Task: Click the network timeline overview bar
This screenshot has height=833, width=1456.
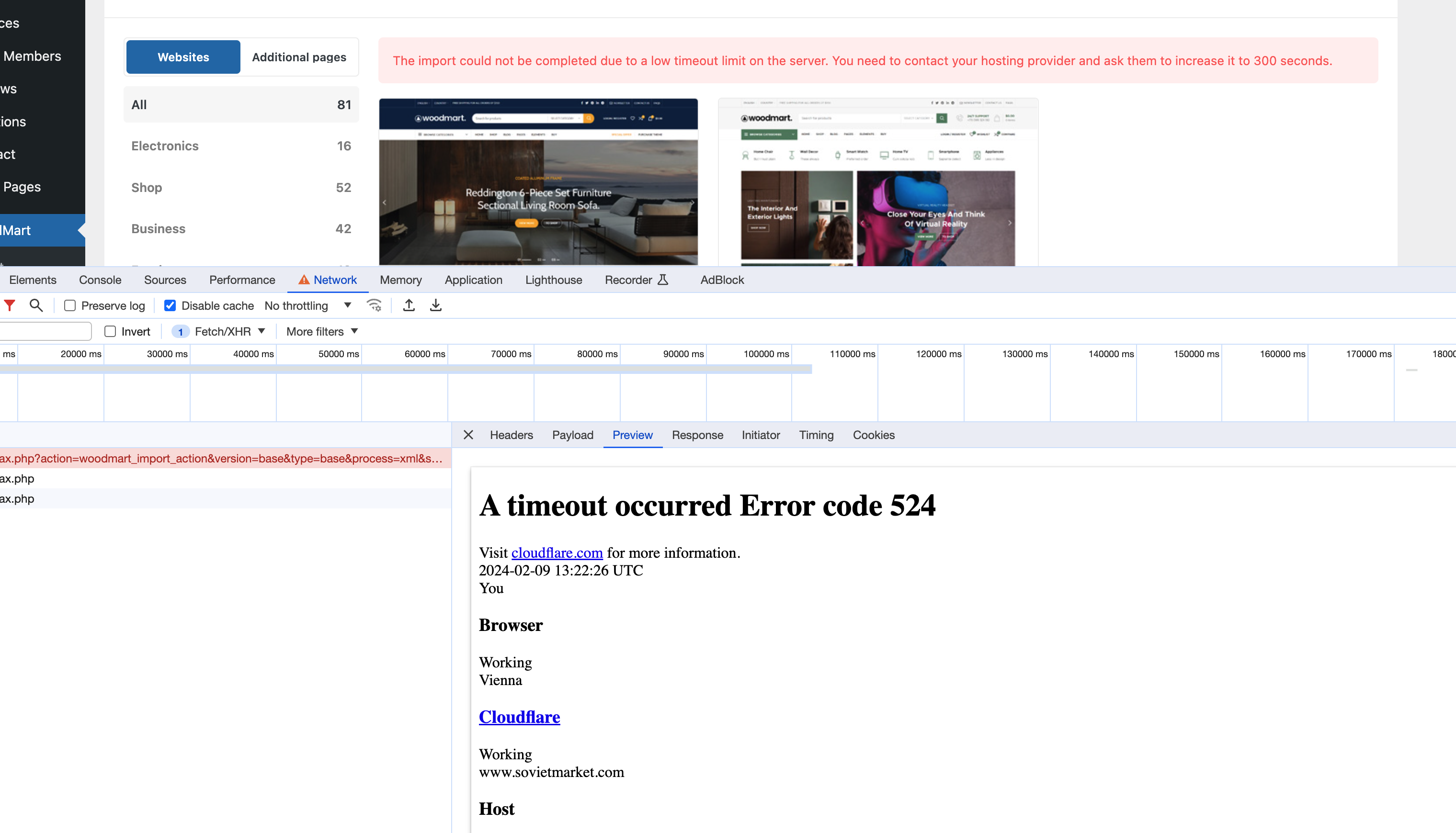Action: tap(405, 370)
